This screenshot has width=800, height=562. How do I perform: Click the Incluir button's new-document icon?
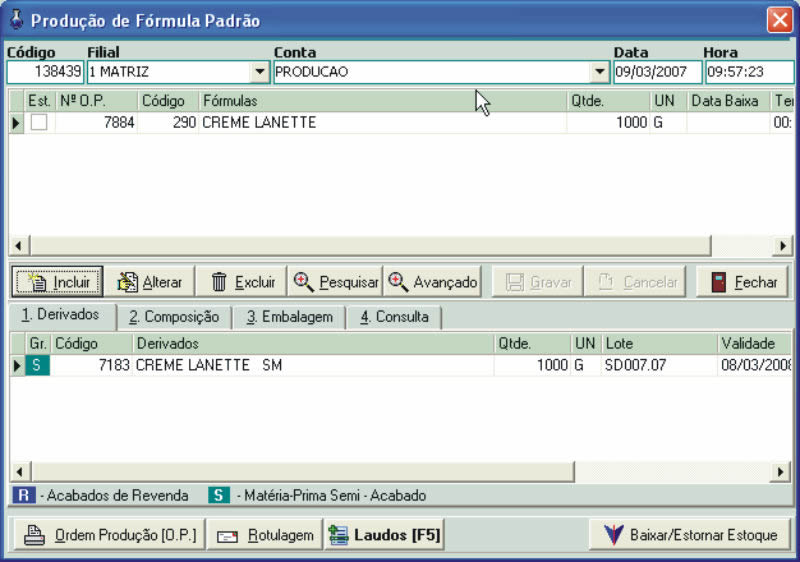pos(37,282)
